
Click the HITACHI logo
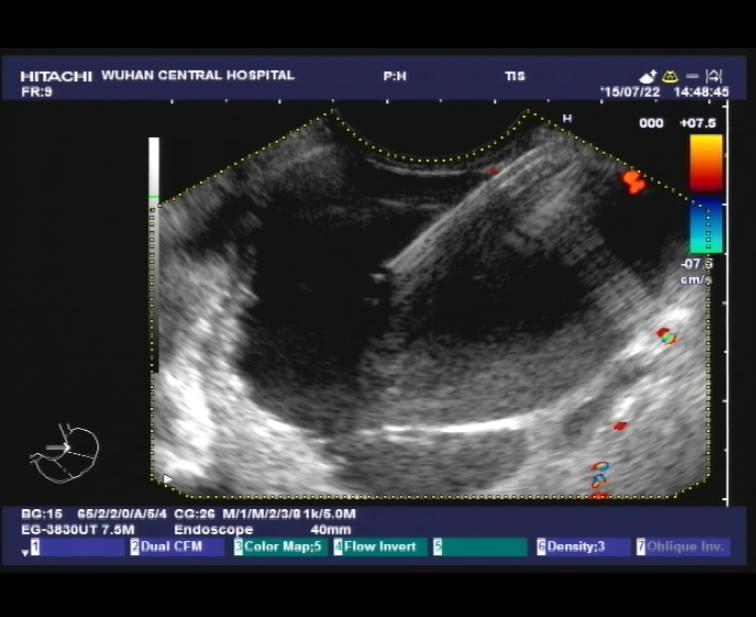56,76
